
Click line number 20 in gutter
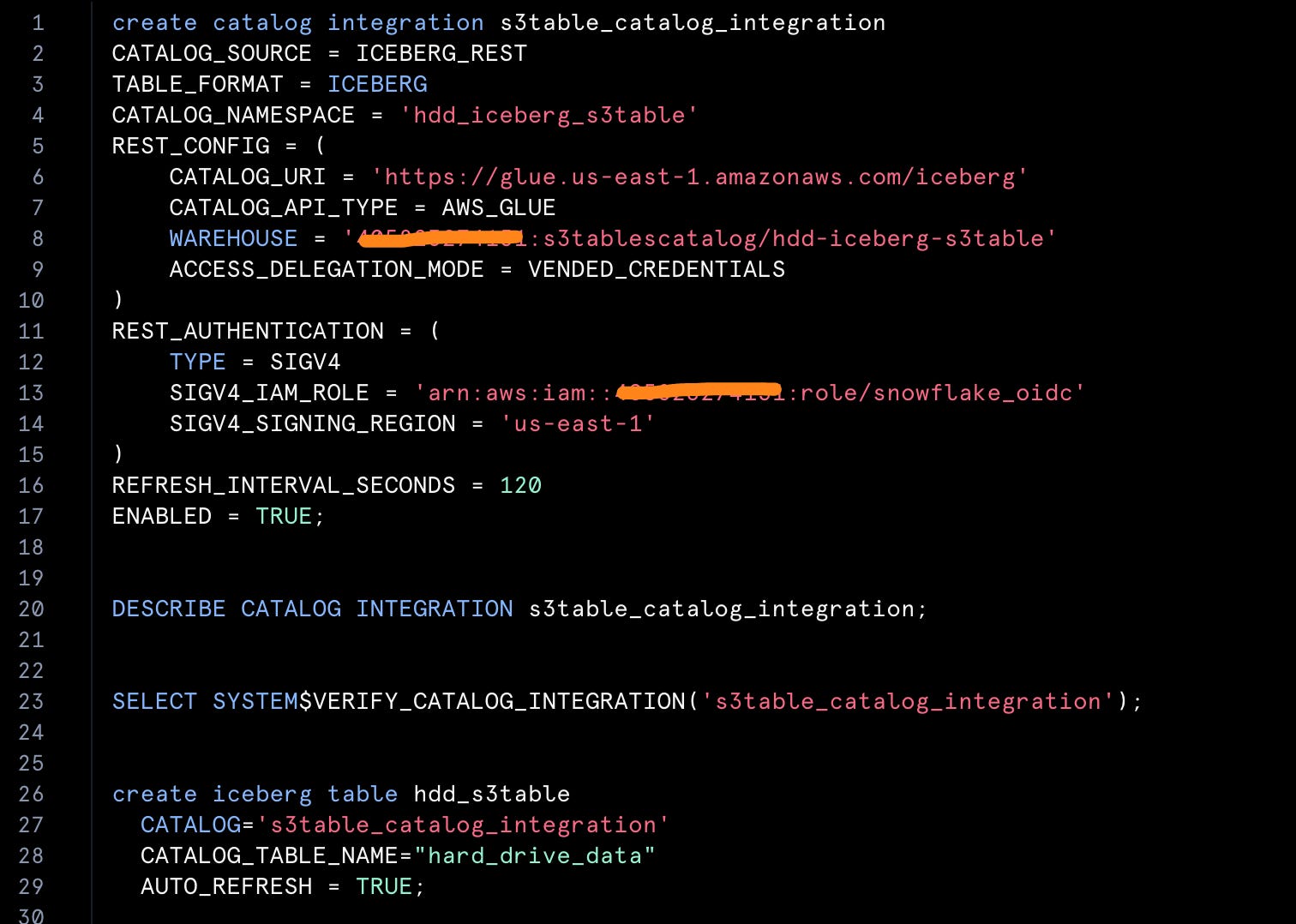31,609
